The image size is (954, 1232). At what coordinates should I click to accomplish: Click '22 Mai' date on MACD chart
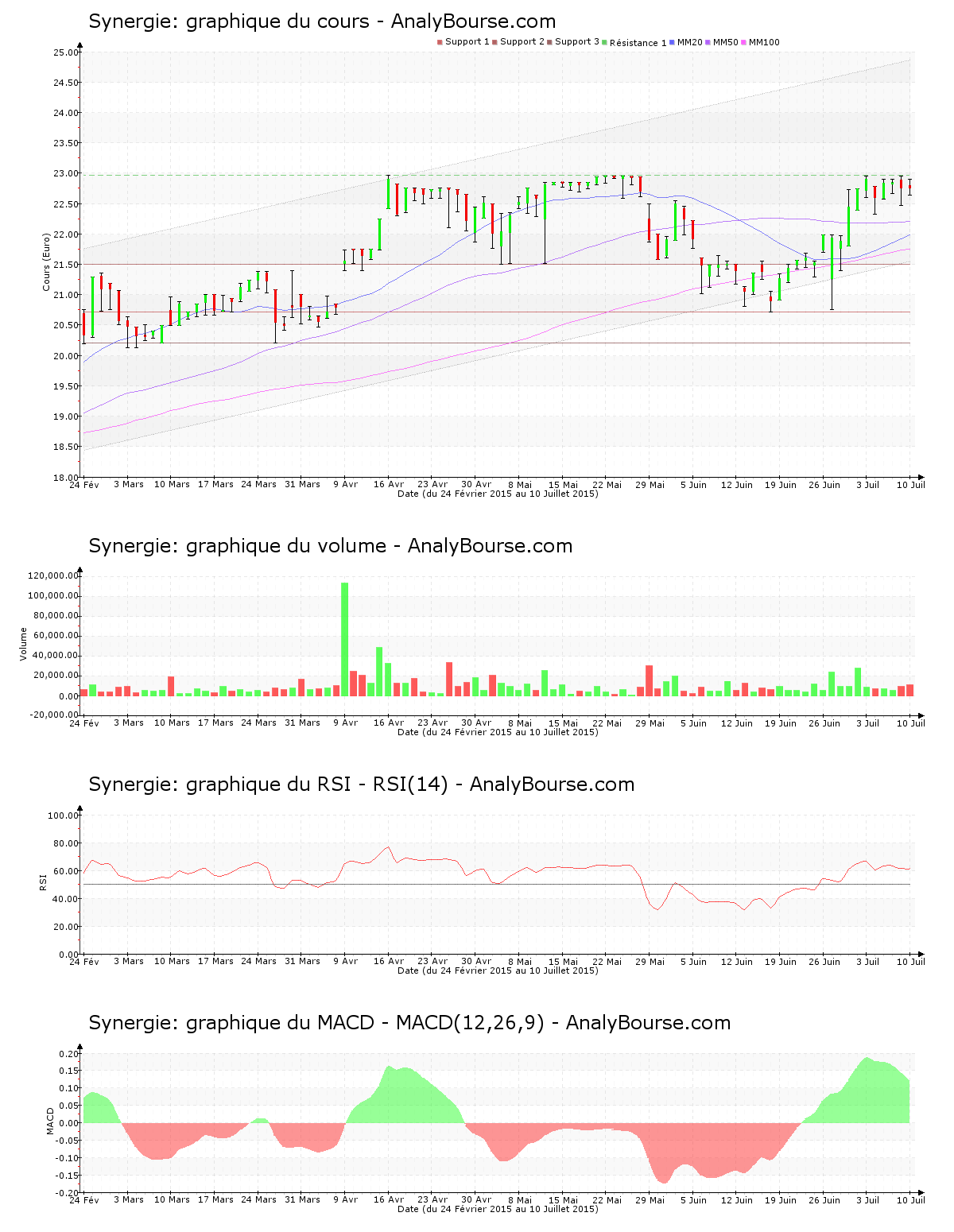[607, 1199]
